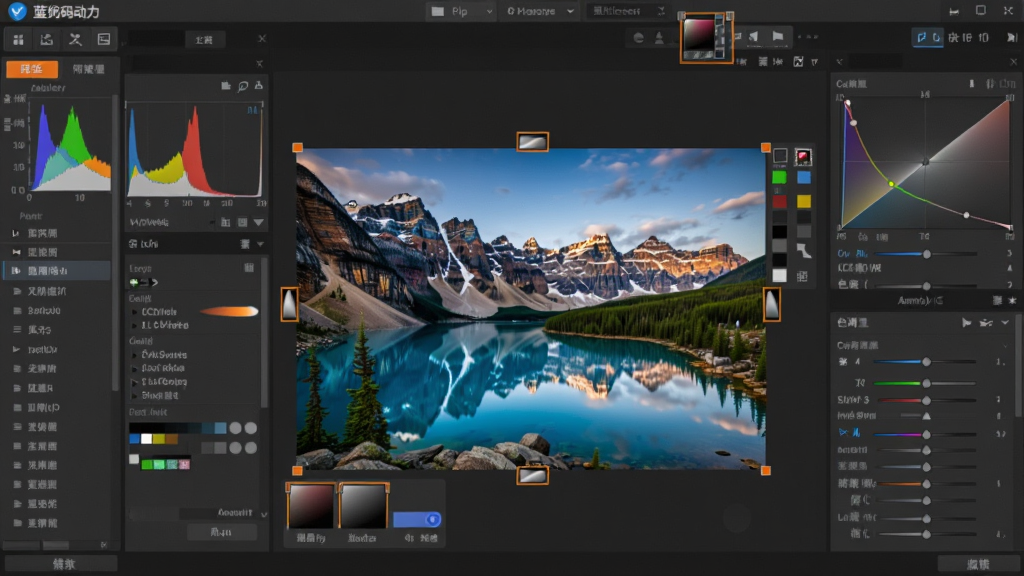Click the flag icon beside the megaphone icon
Screen dimensions: 1024x576
pyautogui.click(x=778, y=37)
